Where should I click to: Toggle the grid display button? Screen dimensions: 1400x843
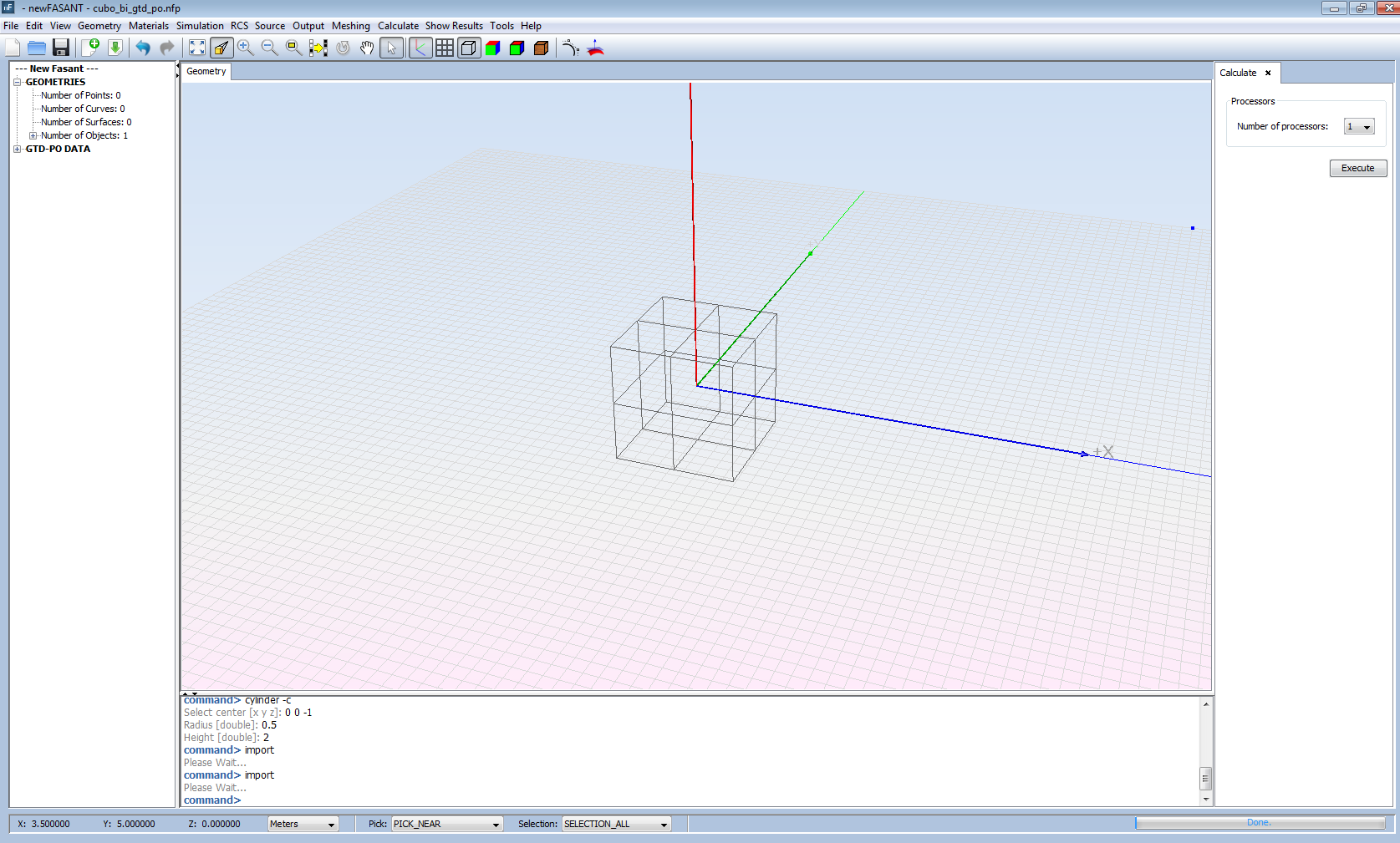pyautogui.click(x=445, y=48)
